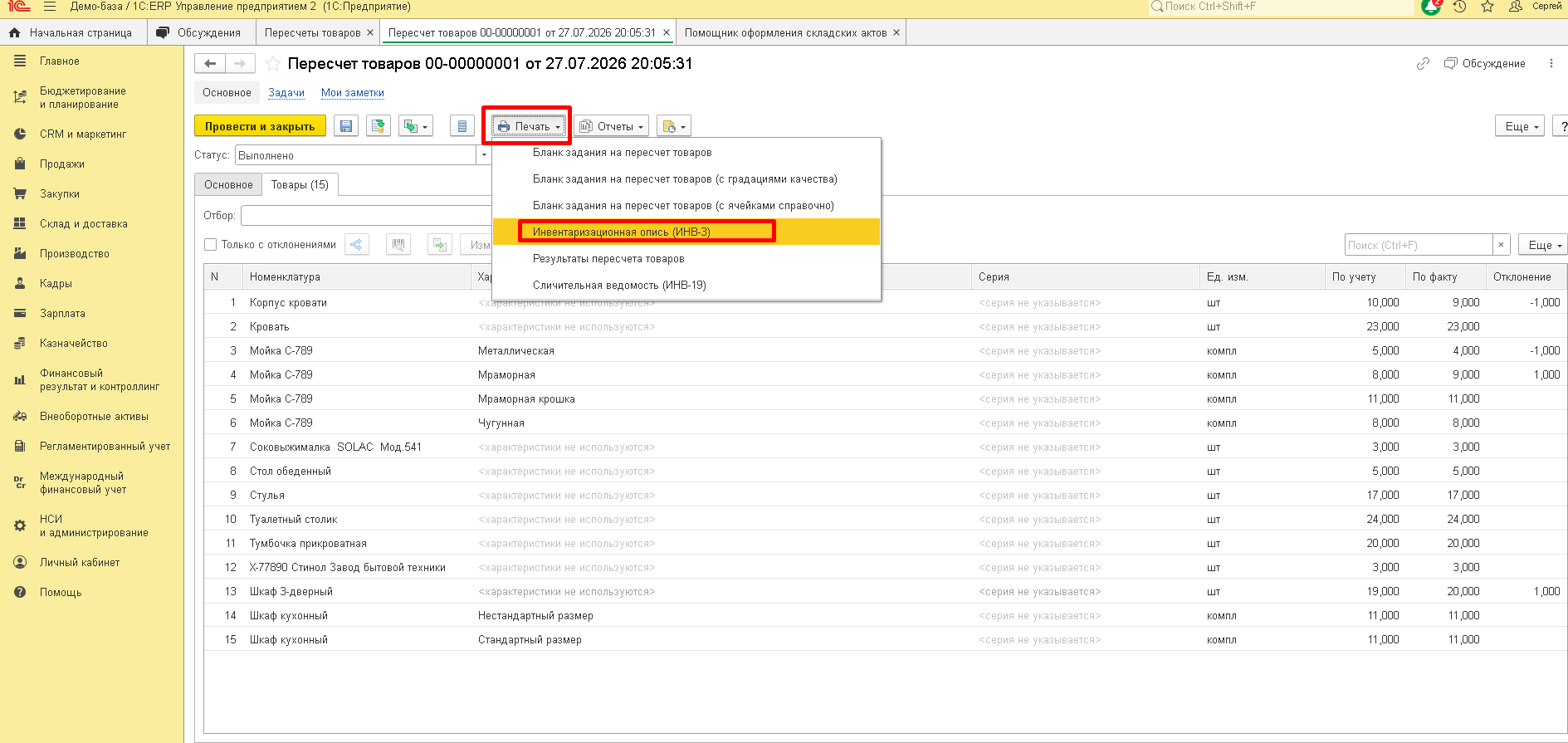
Task: Open the history clock icon in the title bar
Action: [1460, 7]
